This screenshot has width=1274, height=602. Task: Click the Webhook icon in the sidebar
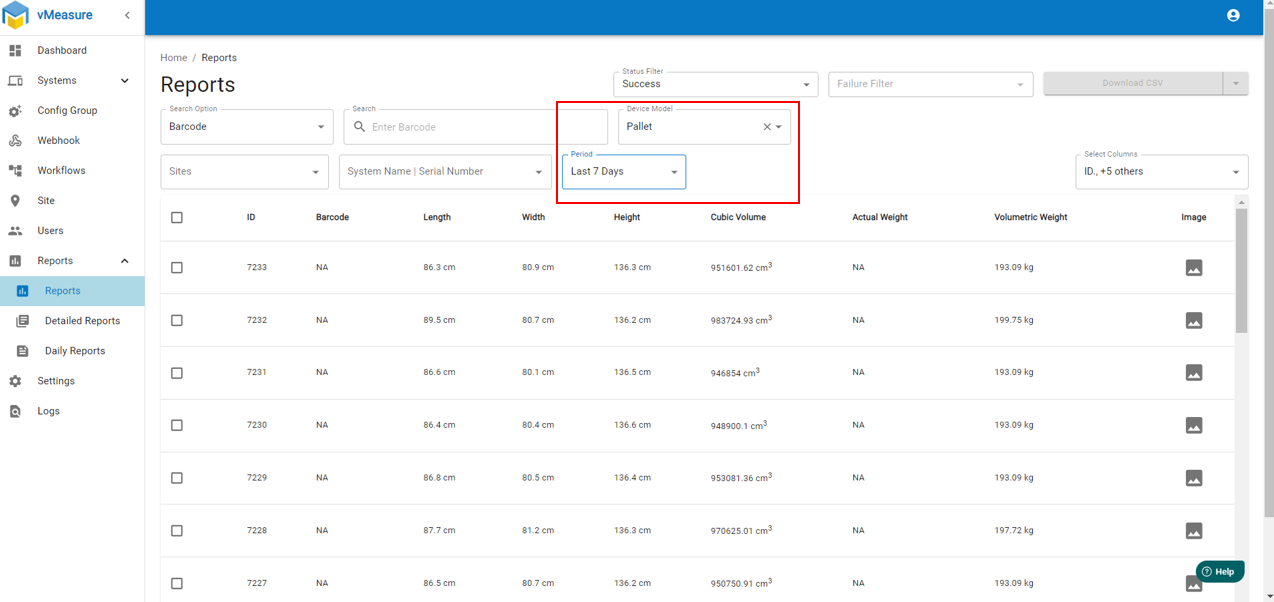(x=15, y=141)
